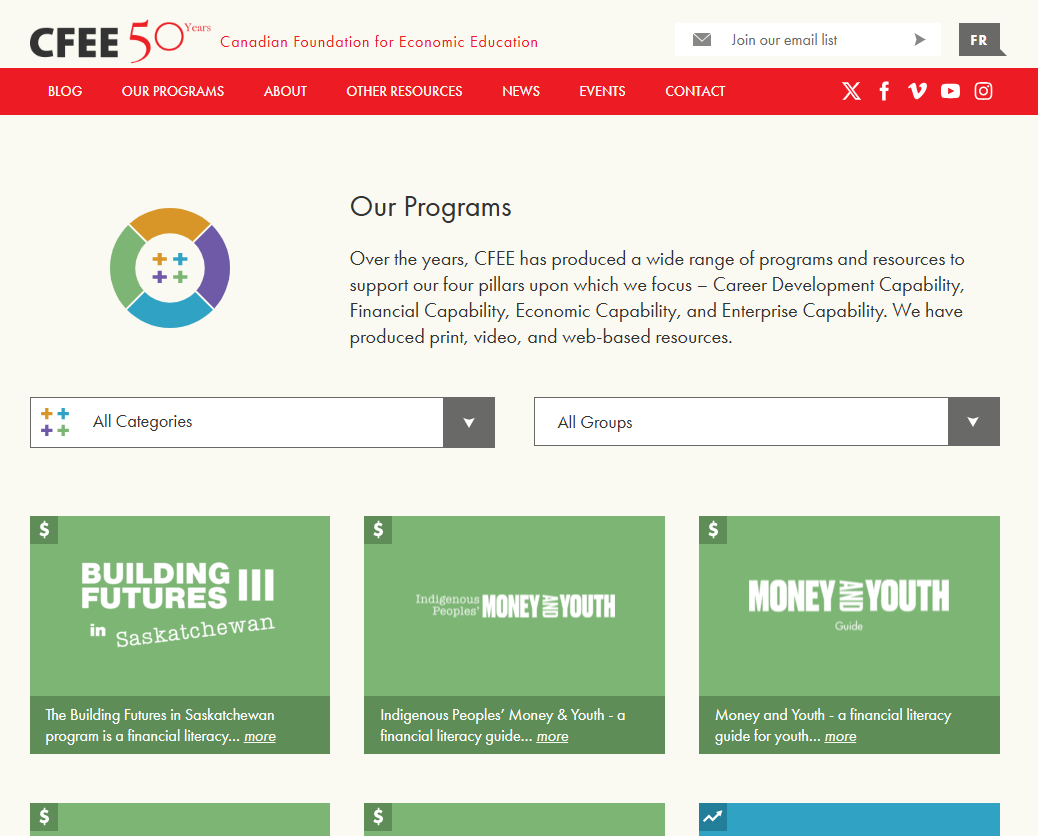This screenshot has height=836, width=1038.
Task: Click the envelope icon in email signup
Action: [x=702, y=40]
